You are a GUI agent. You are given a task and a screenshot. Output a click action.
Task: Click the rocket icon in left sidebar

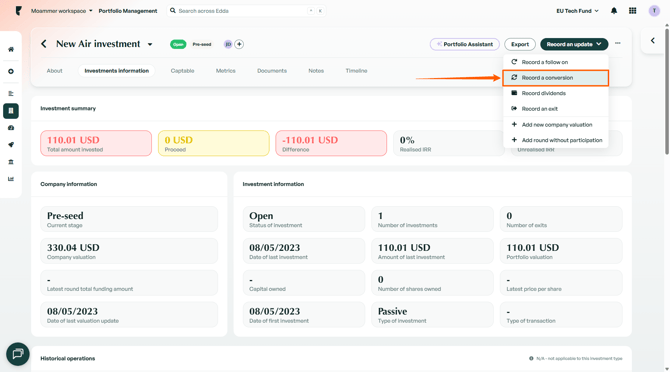pyautogui.click(x=11, y=145)
